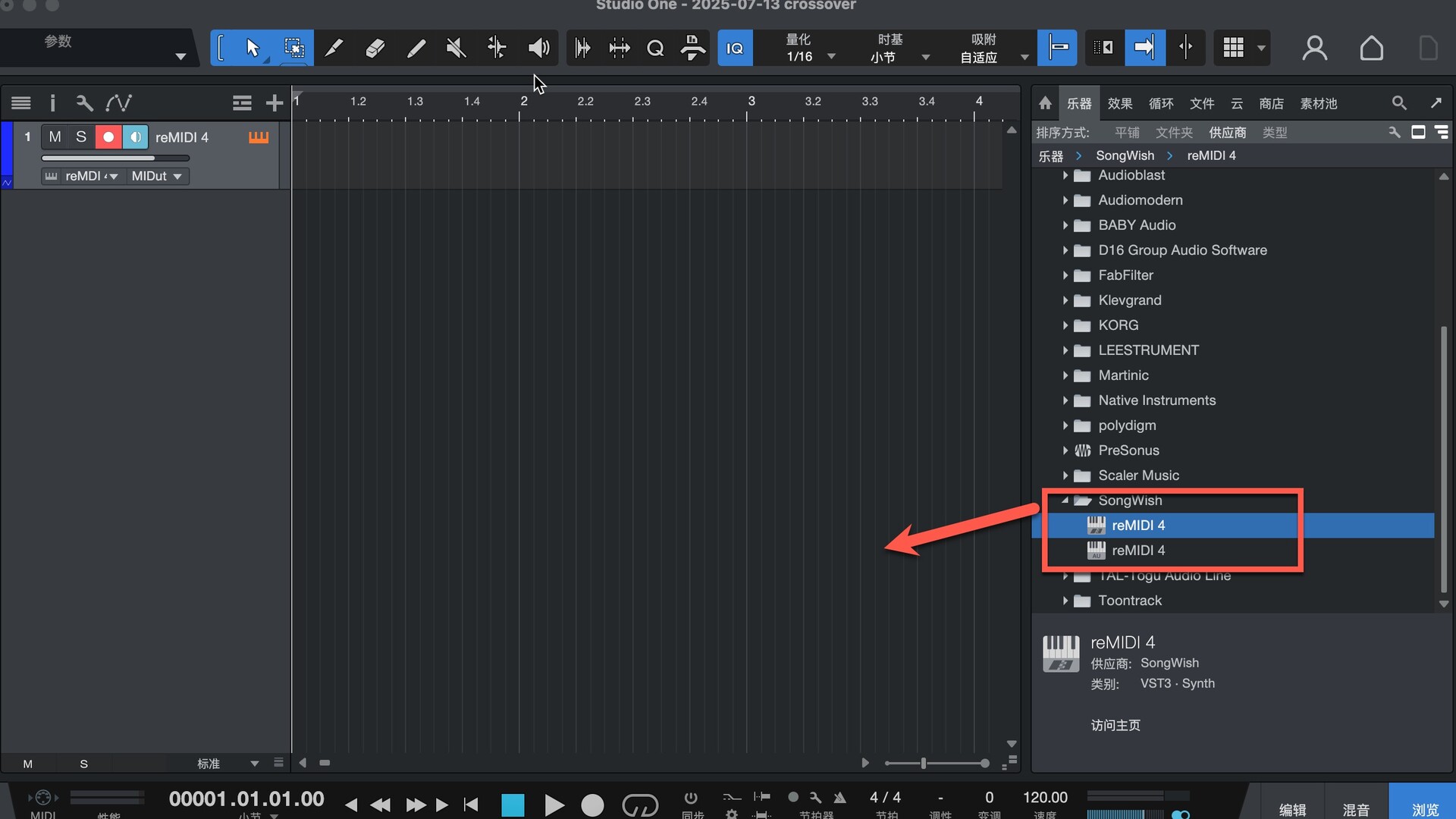The height and width of the screenshot is (819, 1456).
Task: Select the Line draw tool
Action: pos(416,48)
